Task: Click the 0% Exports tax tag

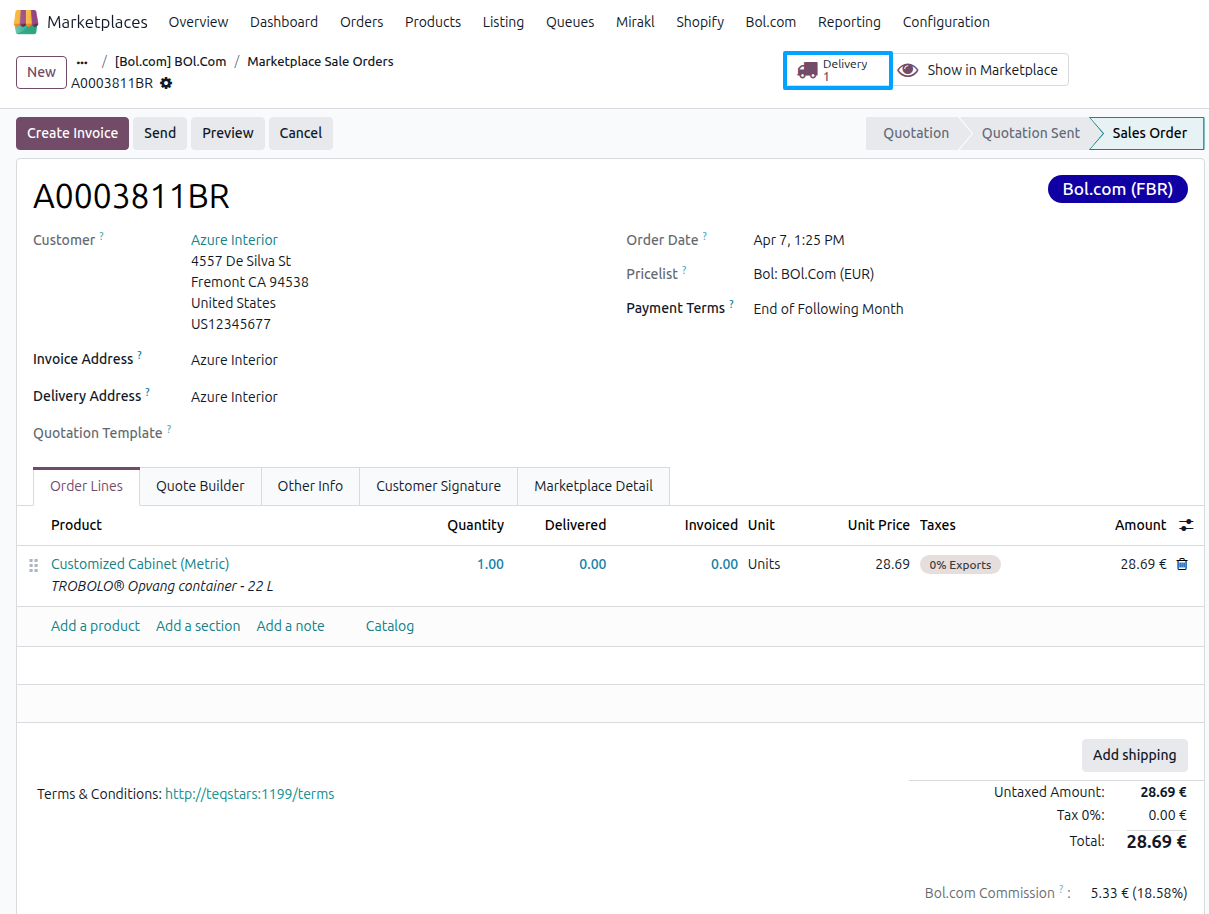Action: 960,565
